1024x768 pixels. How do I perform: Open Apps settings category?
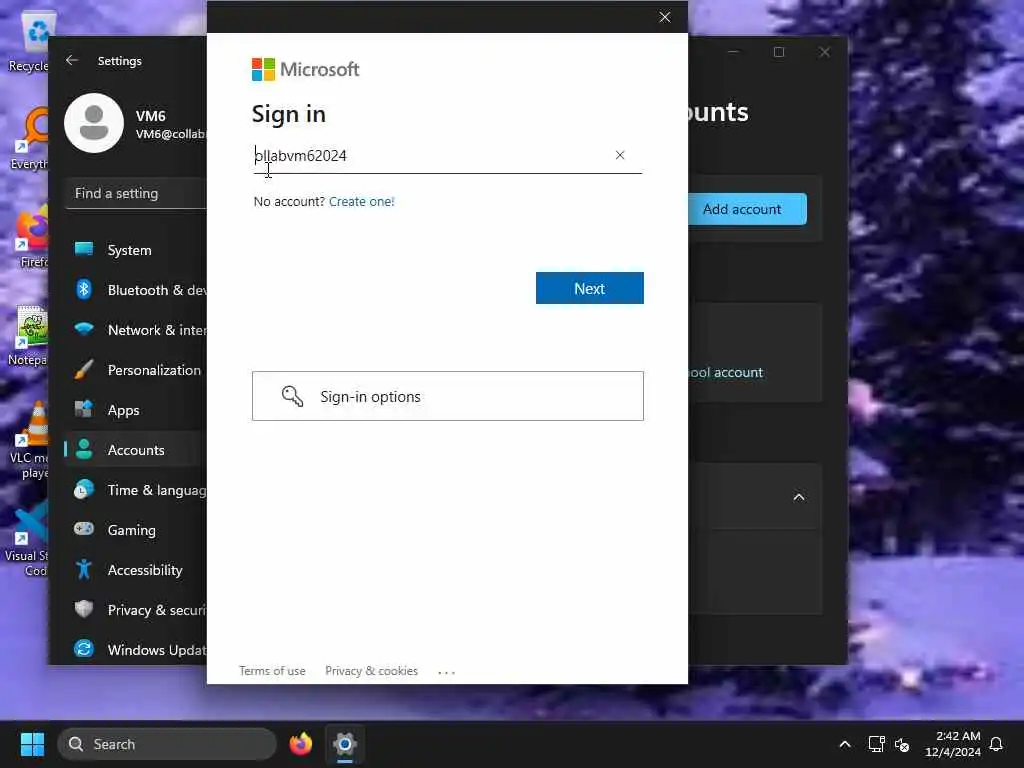click(136, 409)
